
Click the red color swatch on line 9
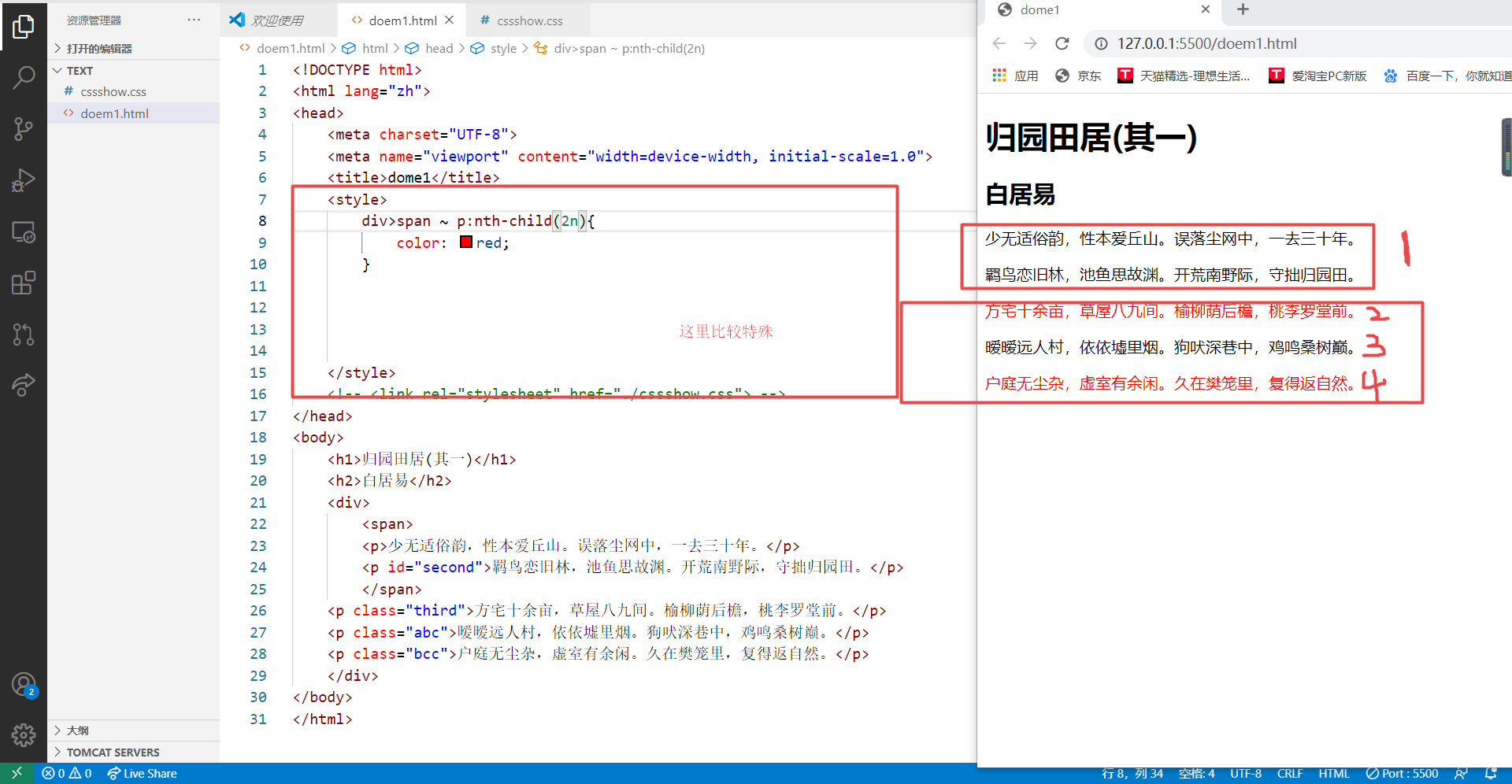point(465,242)
